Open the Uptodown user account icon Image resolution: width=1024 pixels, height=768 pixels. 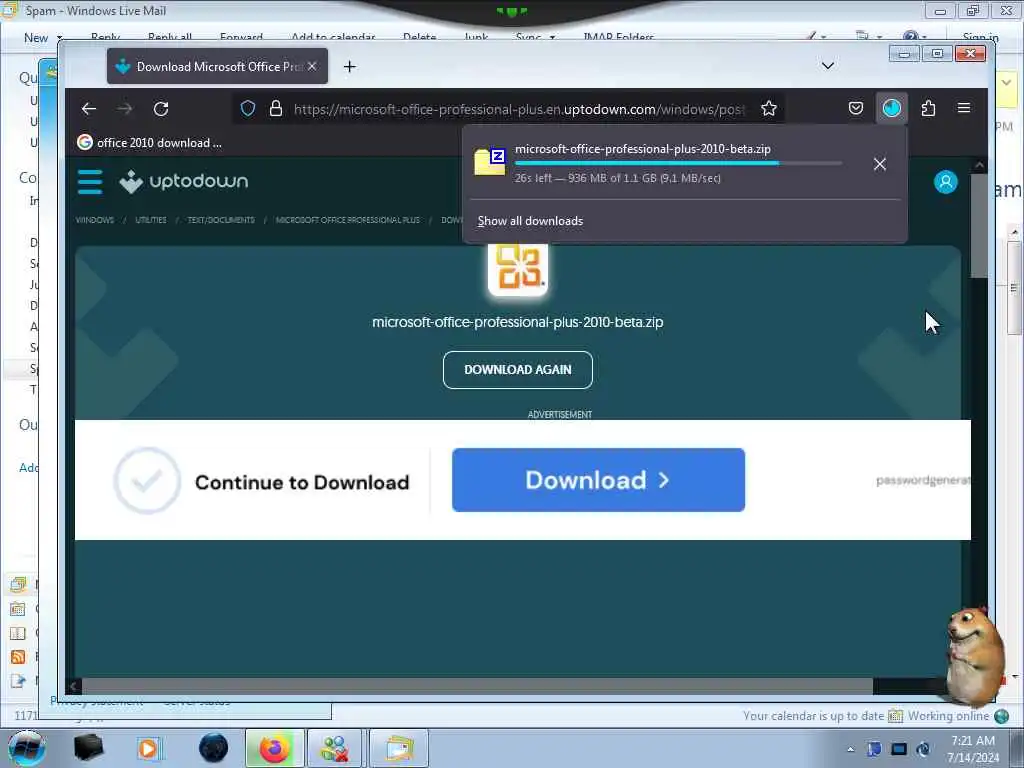click(945, 182)
